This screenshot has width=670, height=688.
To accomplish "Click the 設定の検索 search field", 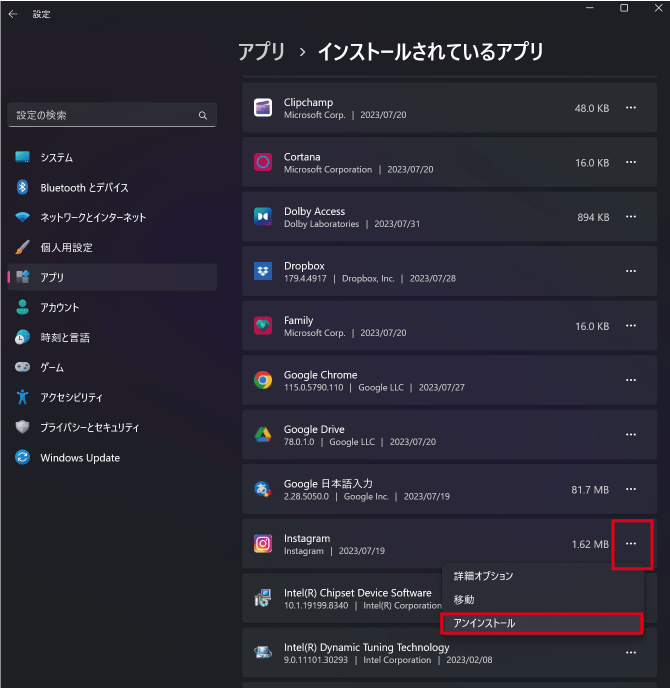I will click(x=100, y=116).
